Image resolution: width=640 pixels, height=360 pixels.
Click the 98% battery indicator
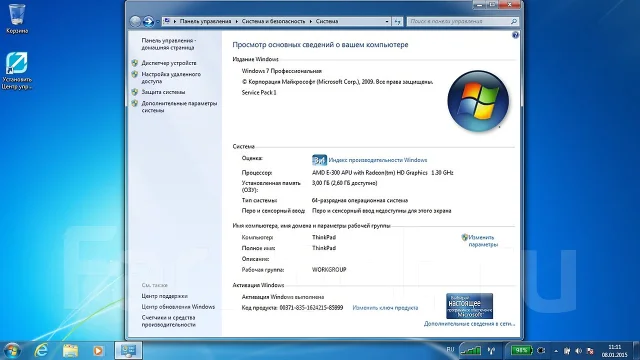pos(521,350)
